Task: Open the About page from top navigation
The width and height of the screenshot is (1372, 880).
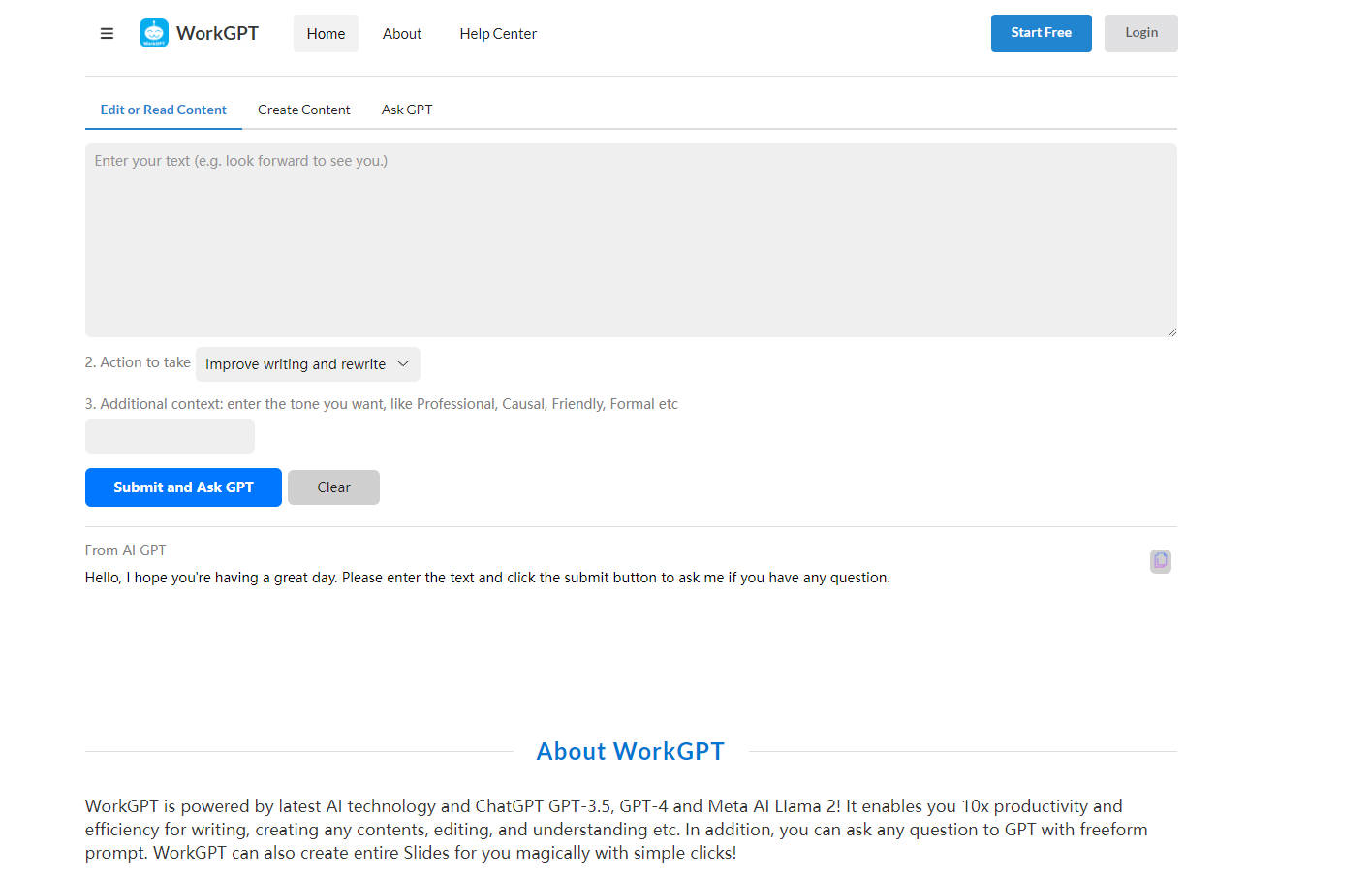Action: coord(401,34)
